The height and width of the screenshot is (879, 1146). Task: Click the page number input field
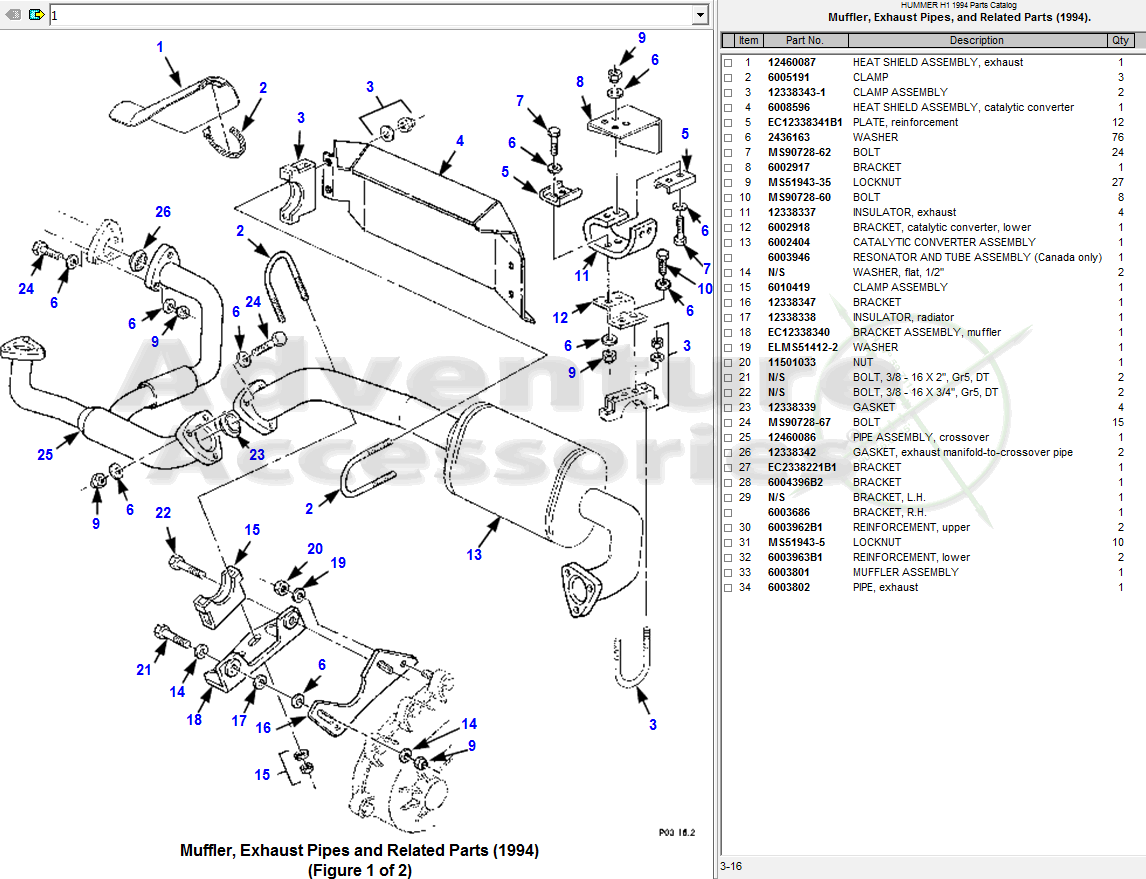[300, 14]
